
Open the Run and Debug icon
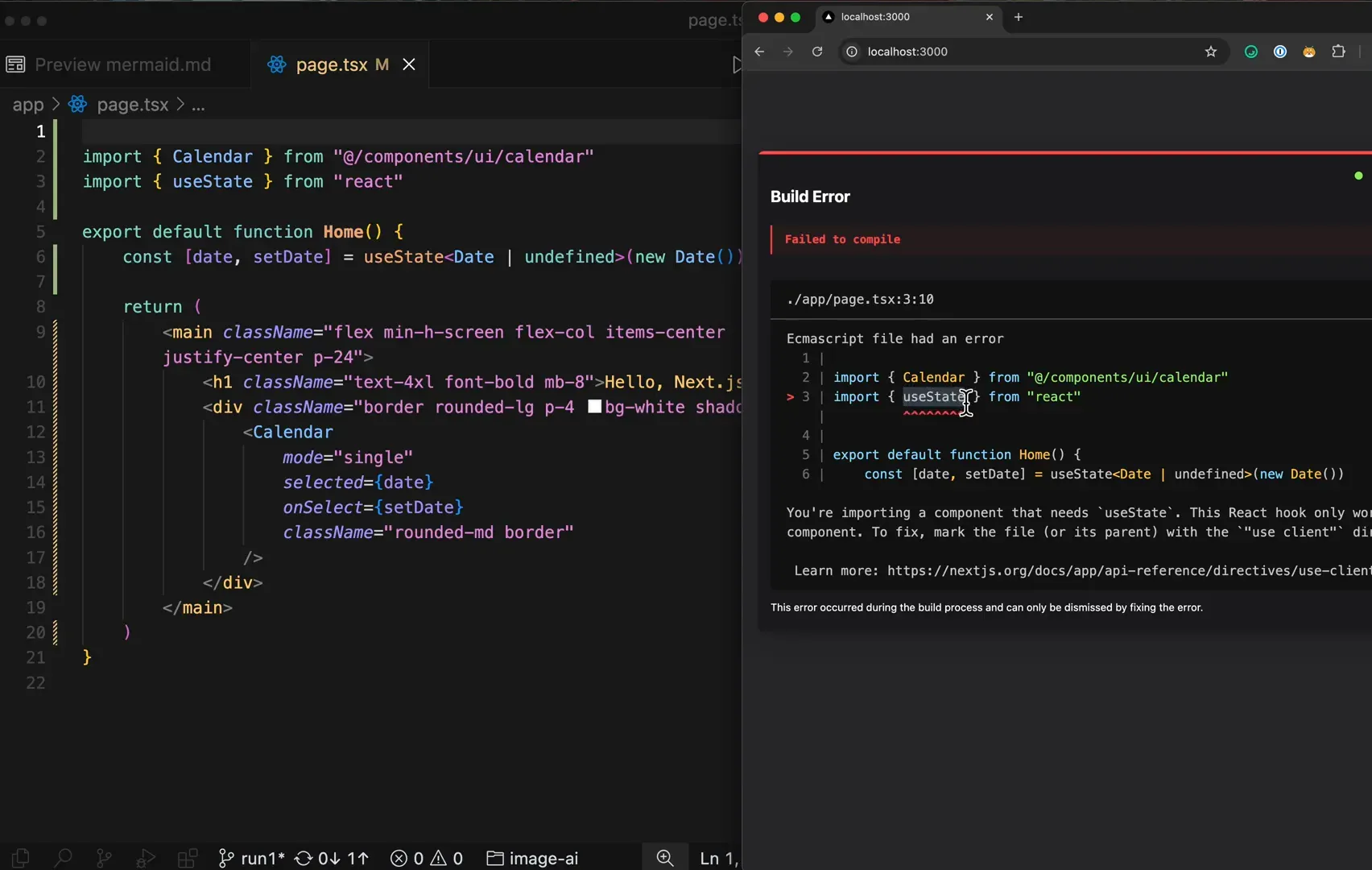click(x=146, y=858)
